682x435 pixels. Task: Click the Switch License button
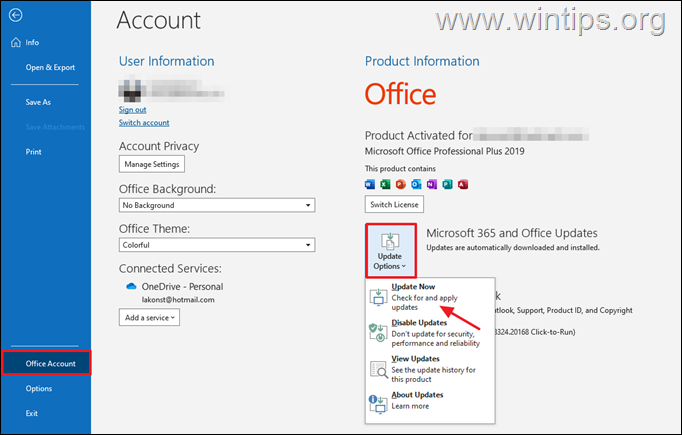394,204
